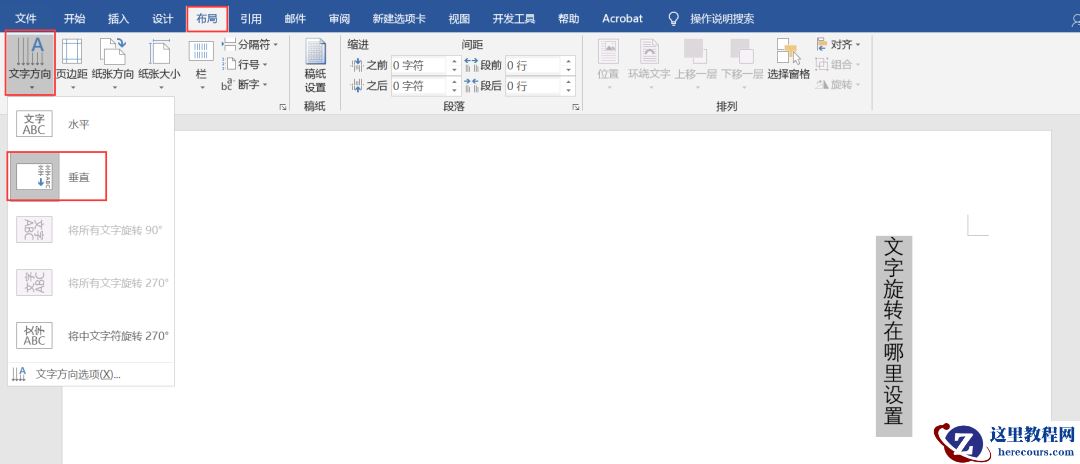The width and height of the screenshot is (1080, 464).
Task: Switch to the 视图 tab
Action: click(459, 19)
